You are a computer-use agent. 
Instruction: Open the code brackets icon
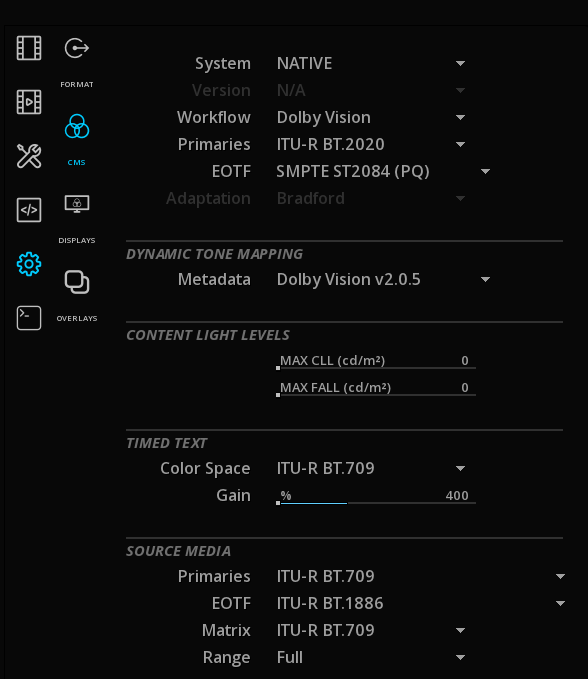click(29, 210)
